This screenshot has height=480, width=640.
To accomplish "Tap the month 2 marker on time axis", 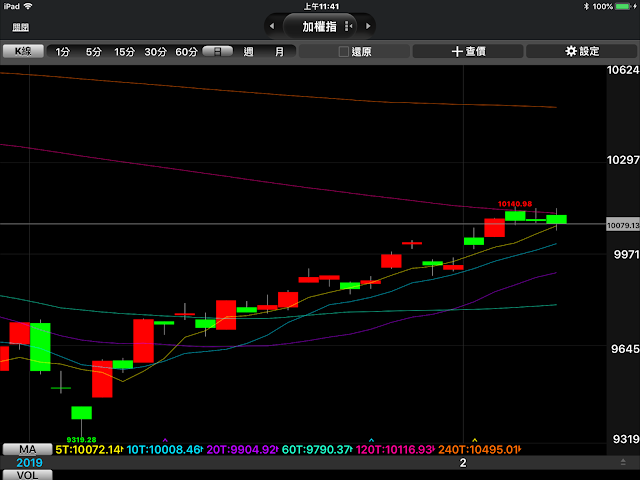I will click(x=463, y=463).
